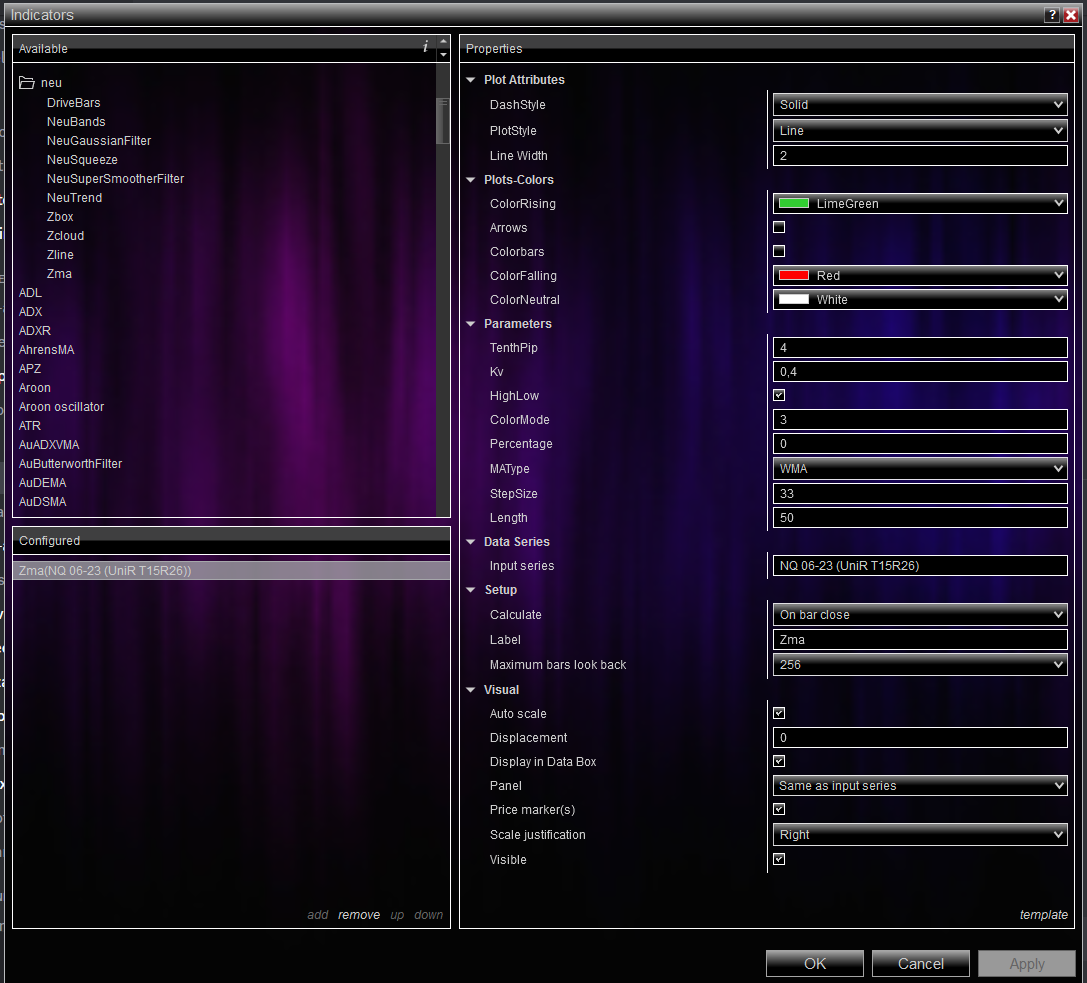Click the template link

pyautogui.click(x=1043, y=915)
